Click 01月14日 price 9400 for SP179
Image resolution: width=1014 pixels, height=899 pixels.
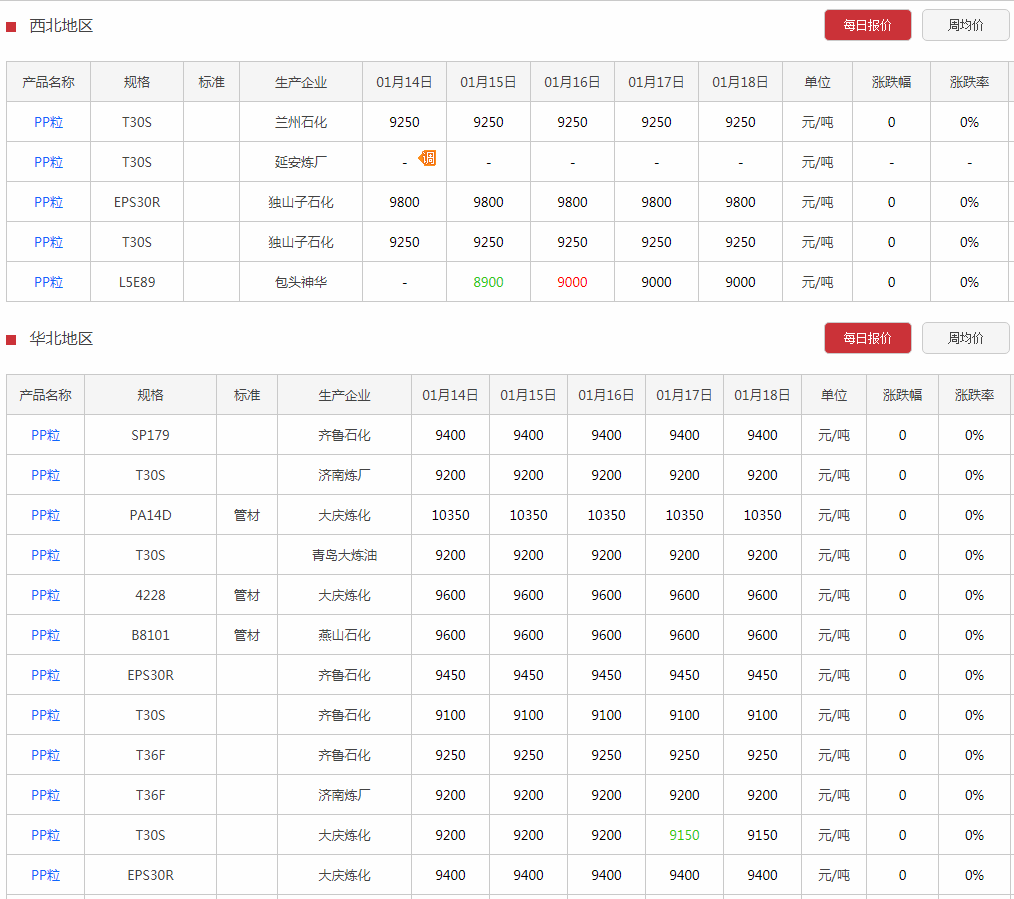pyautogui.click(x=450, y=435)
